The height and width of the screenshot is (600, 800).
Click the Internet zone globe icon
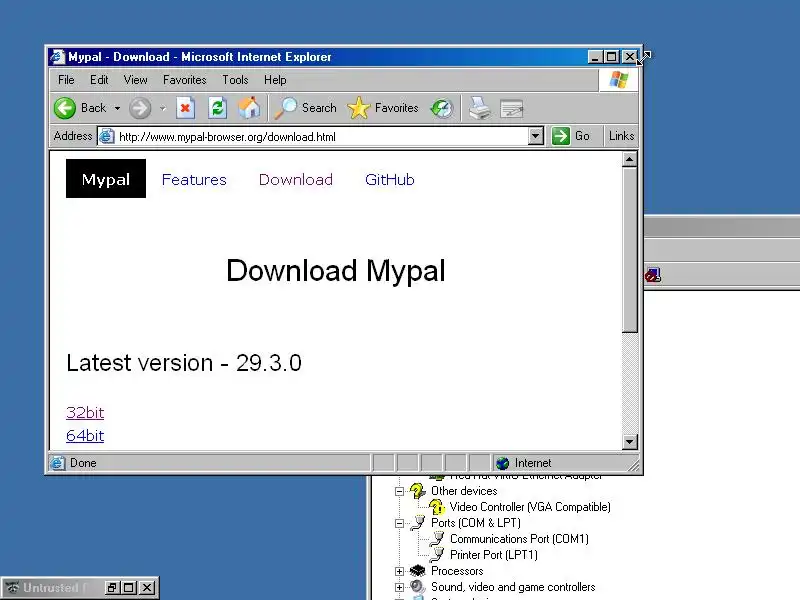coord(503,463)
